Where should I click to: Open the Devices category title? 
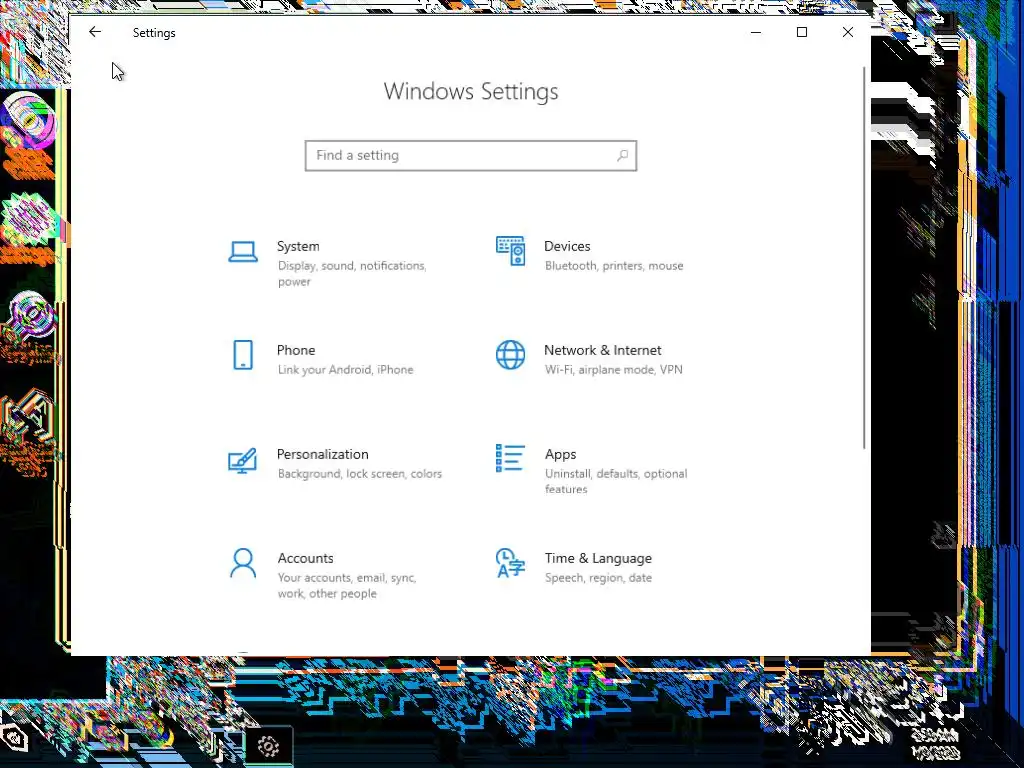pos(567,246)
